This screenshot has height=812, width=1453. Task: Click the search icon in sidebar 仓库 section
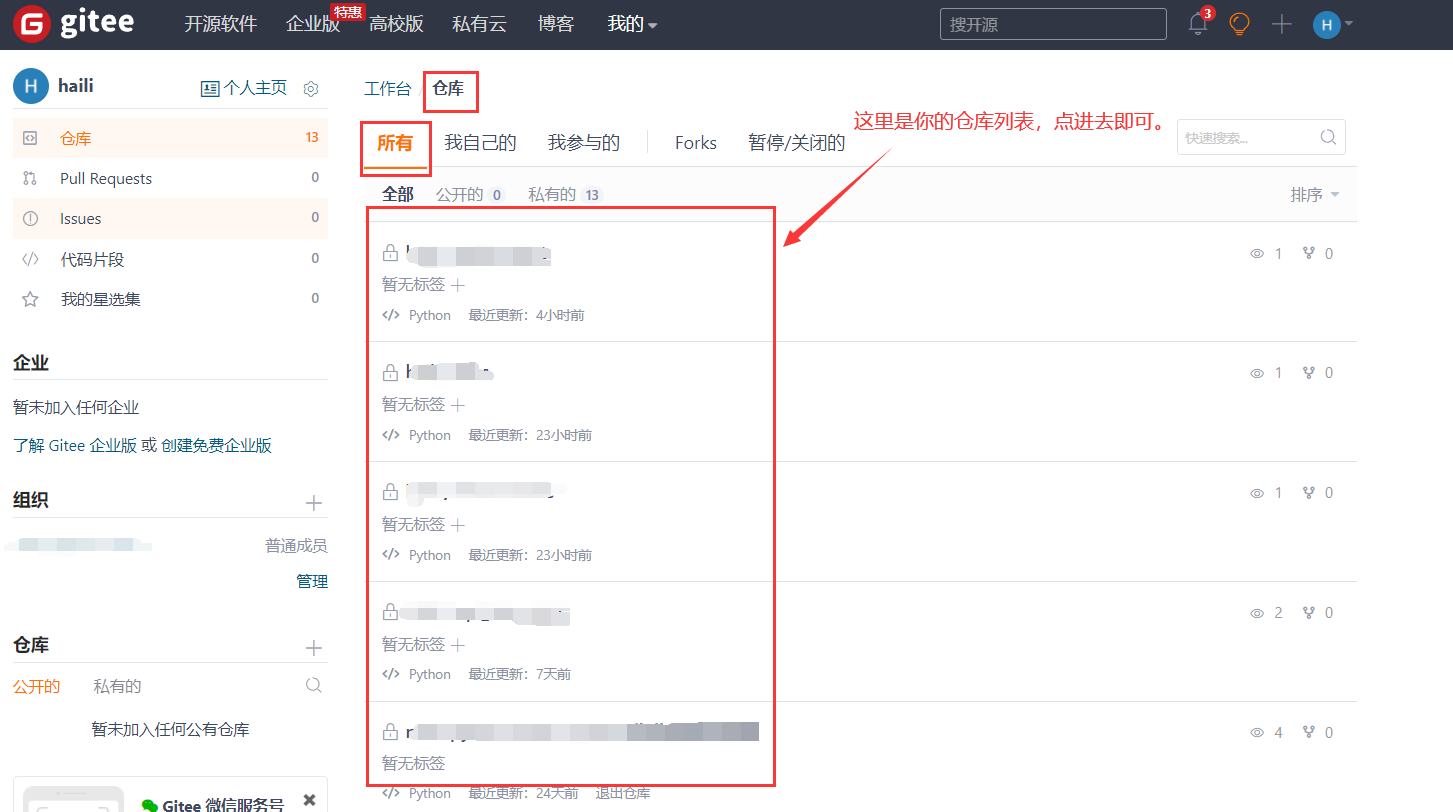[x=313, y=685]
